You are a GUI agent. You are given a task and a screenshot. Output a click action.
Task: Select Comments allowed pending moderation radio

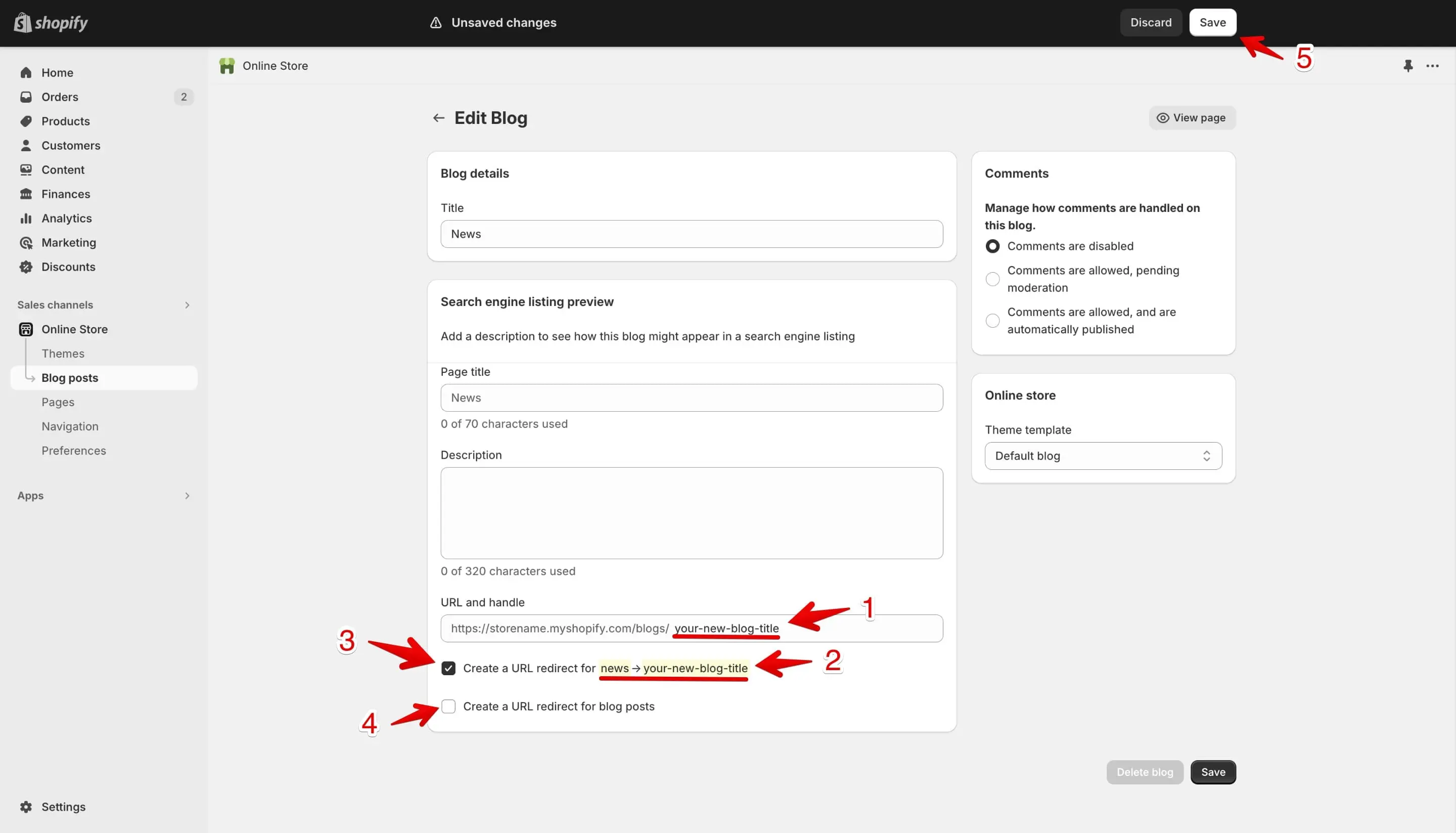(x=993, y=279)
